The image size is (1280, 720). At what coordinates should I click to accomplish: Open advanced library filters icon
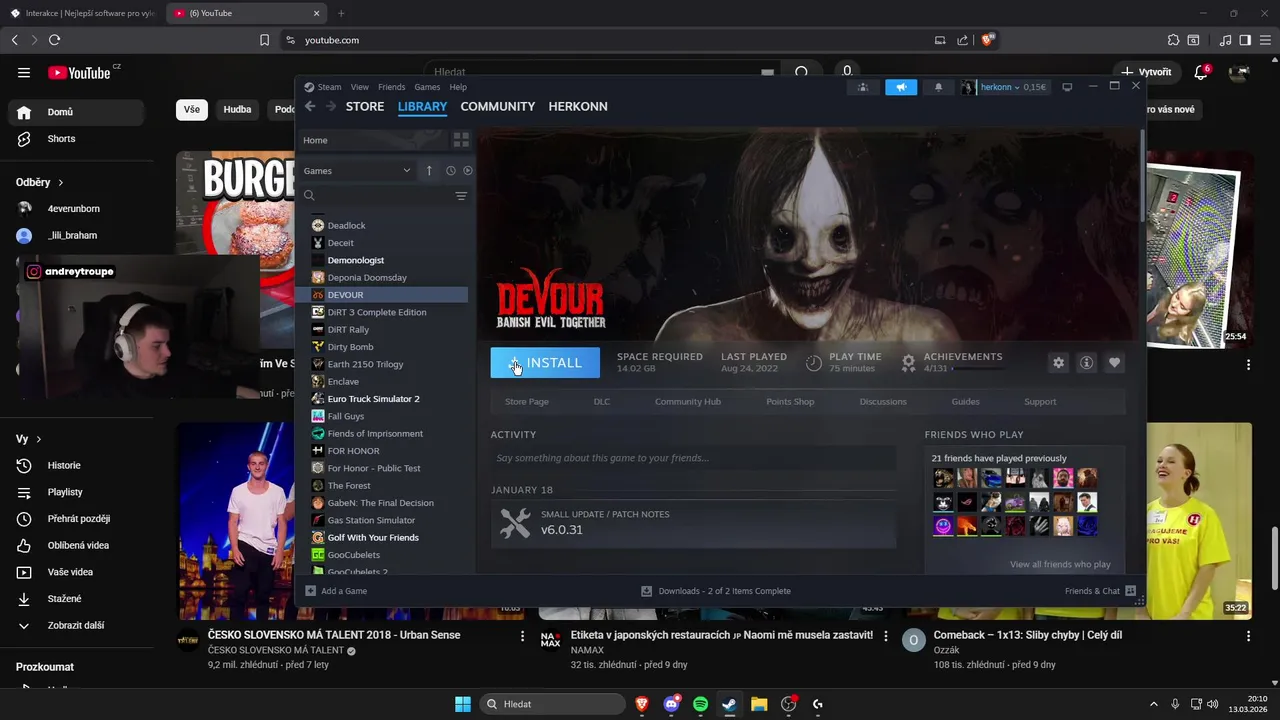(x=461, y=196)
